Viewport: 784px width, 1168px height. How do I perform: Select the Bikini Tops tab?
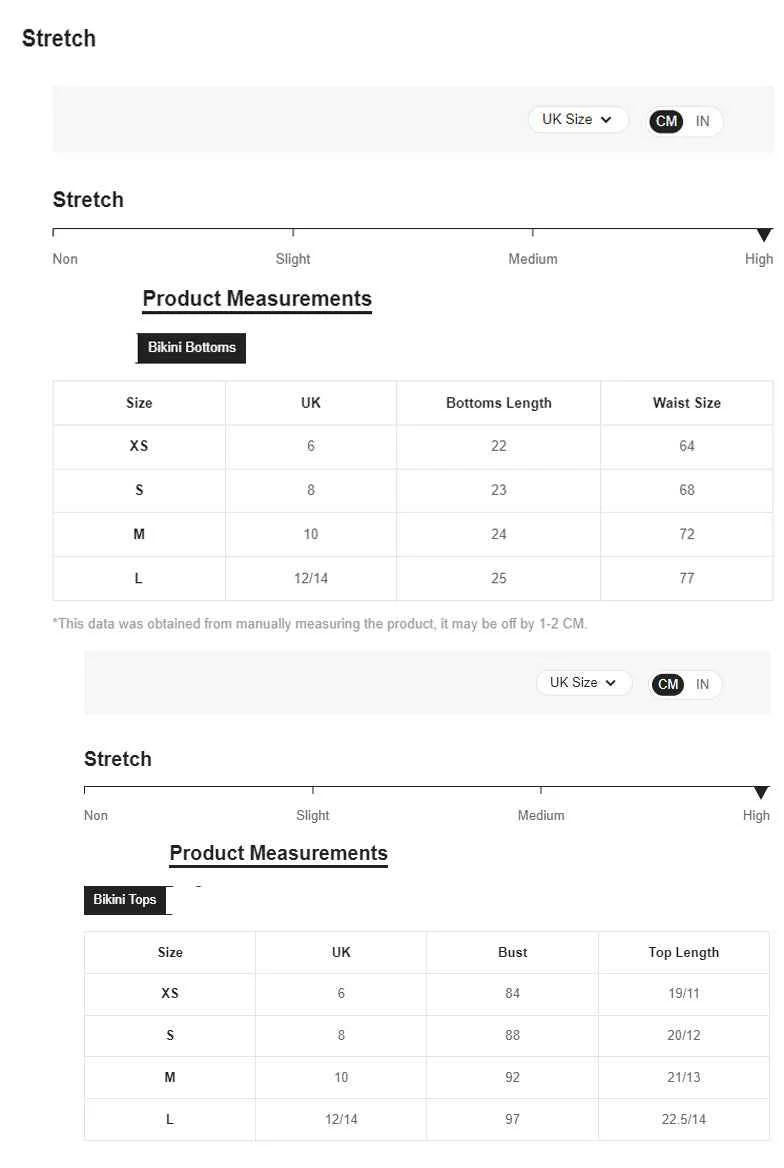tap(124, 900)
